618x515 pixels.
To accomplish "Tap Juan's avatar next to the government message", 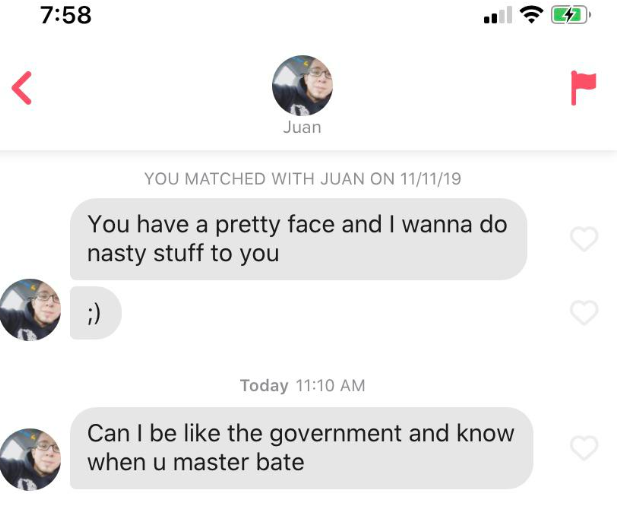I will [x=30, y=459].
